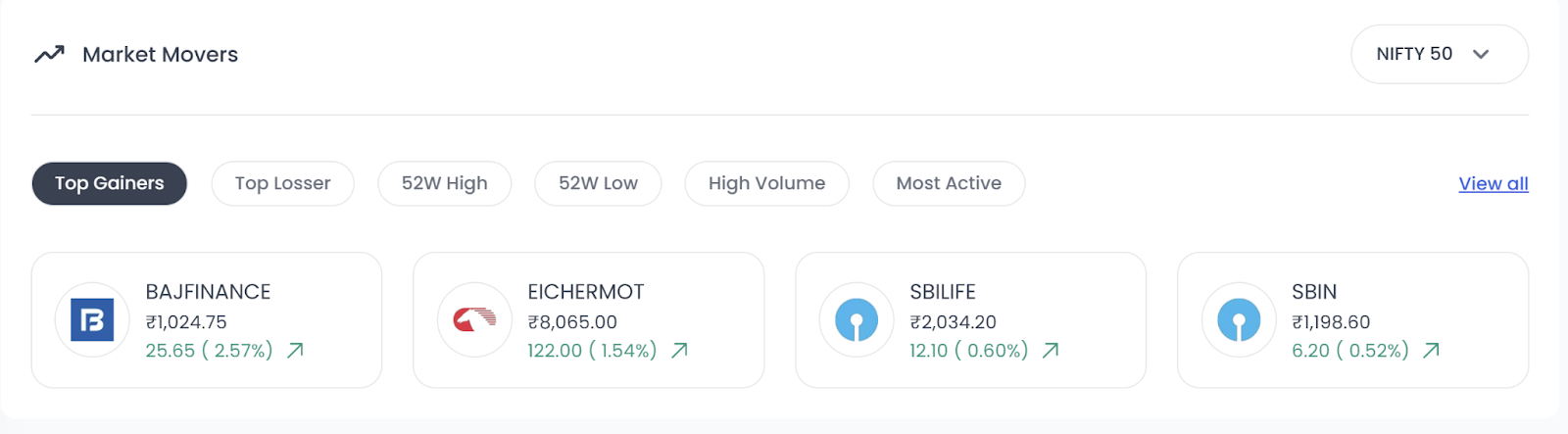Click SBIN green up-arrow icon

point(1431,350)
